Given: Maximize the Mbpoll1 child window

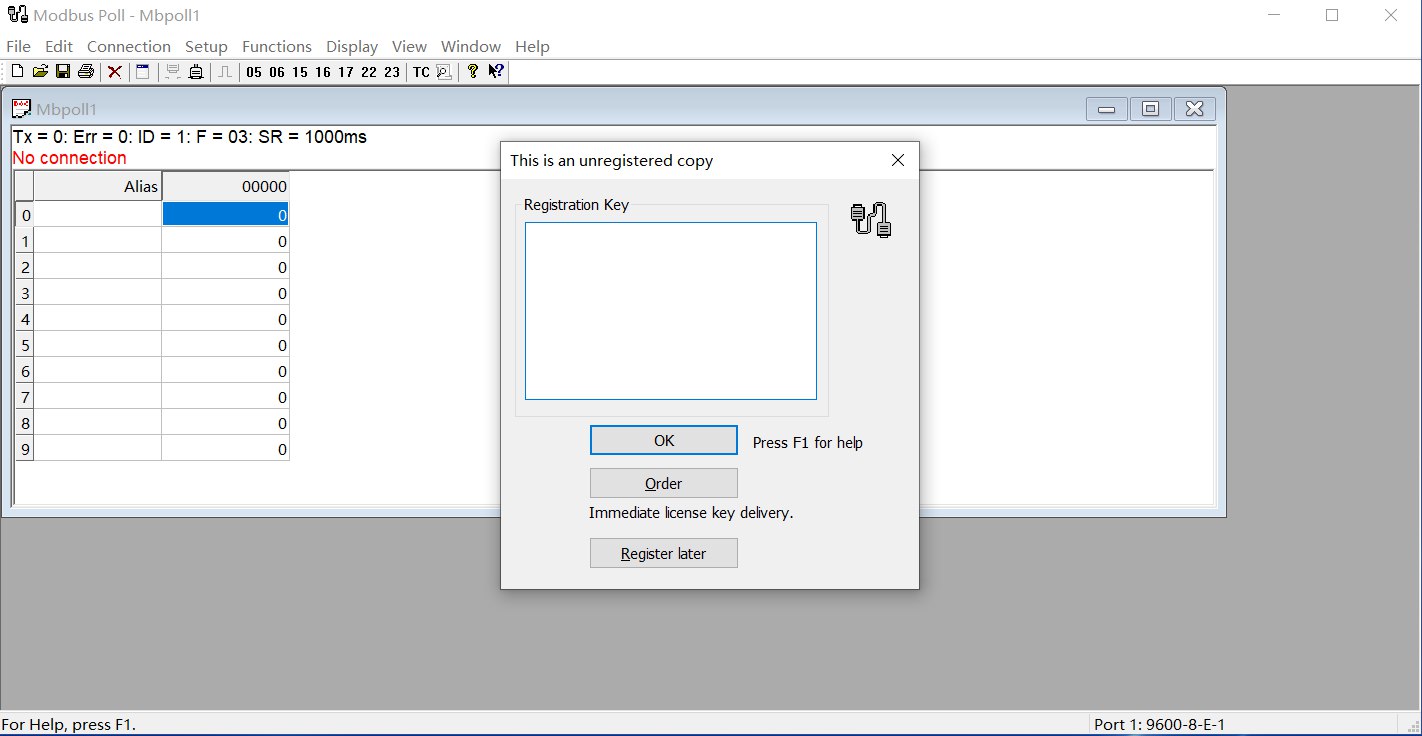Looking at the screenshot, I should point(1151,109).
